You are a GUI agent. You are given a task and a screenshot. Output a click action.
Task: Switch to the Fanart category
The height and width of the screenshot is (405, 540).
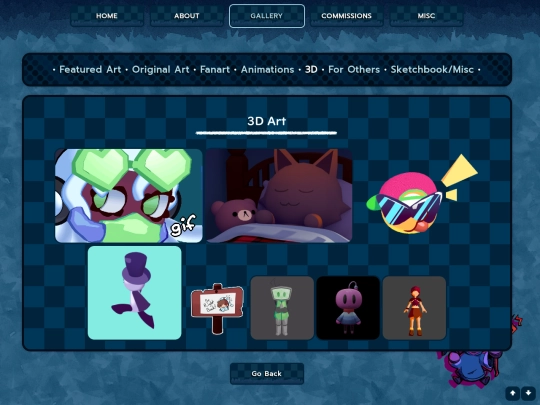coord(215,70)
